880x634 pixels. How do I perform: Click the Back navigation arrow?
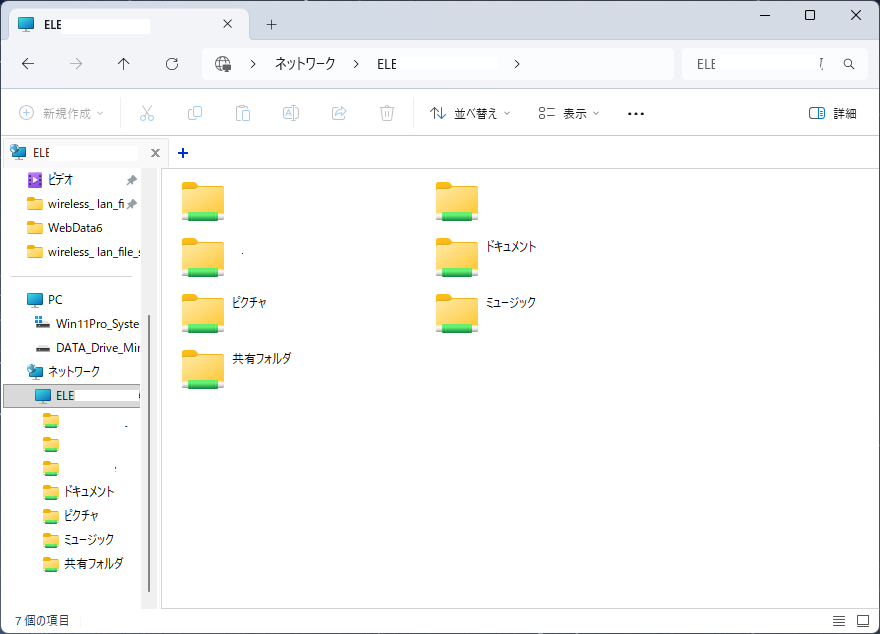coord(28,63)
